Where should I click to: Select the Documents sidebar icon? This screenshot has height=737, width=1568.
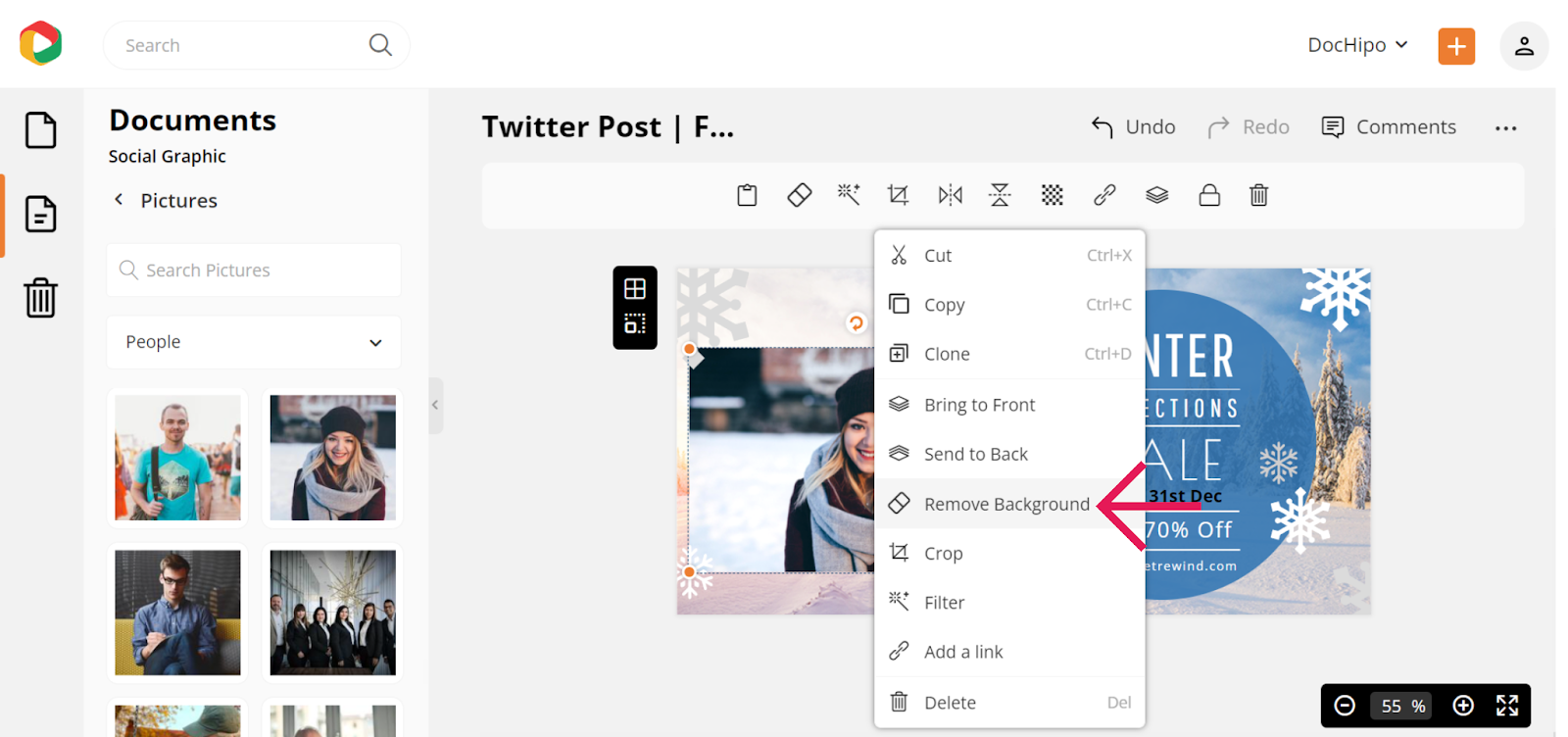40,214
